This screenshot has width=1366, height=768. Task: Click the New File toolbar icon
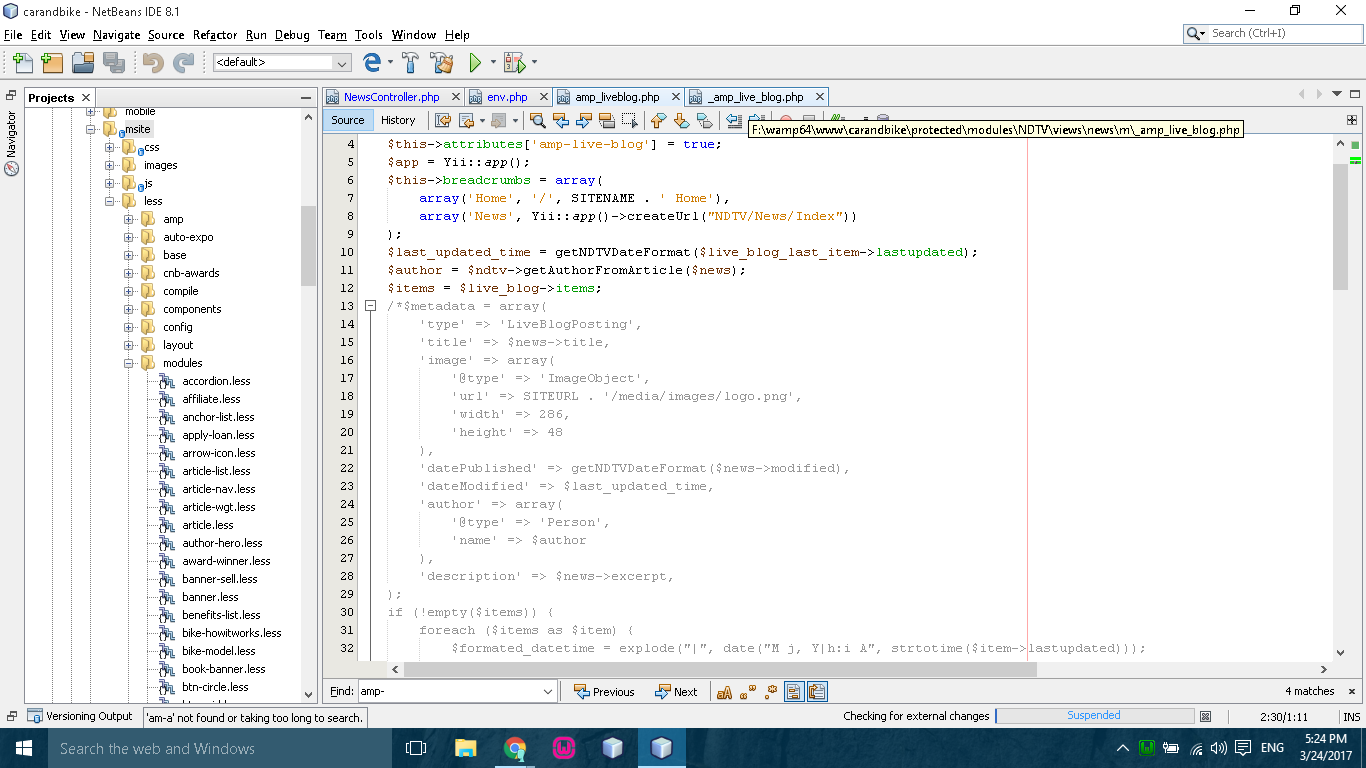point(22,63)
